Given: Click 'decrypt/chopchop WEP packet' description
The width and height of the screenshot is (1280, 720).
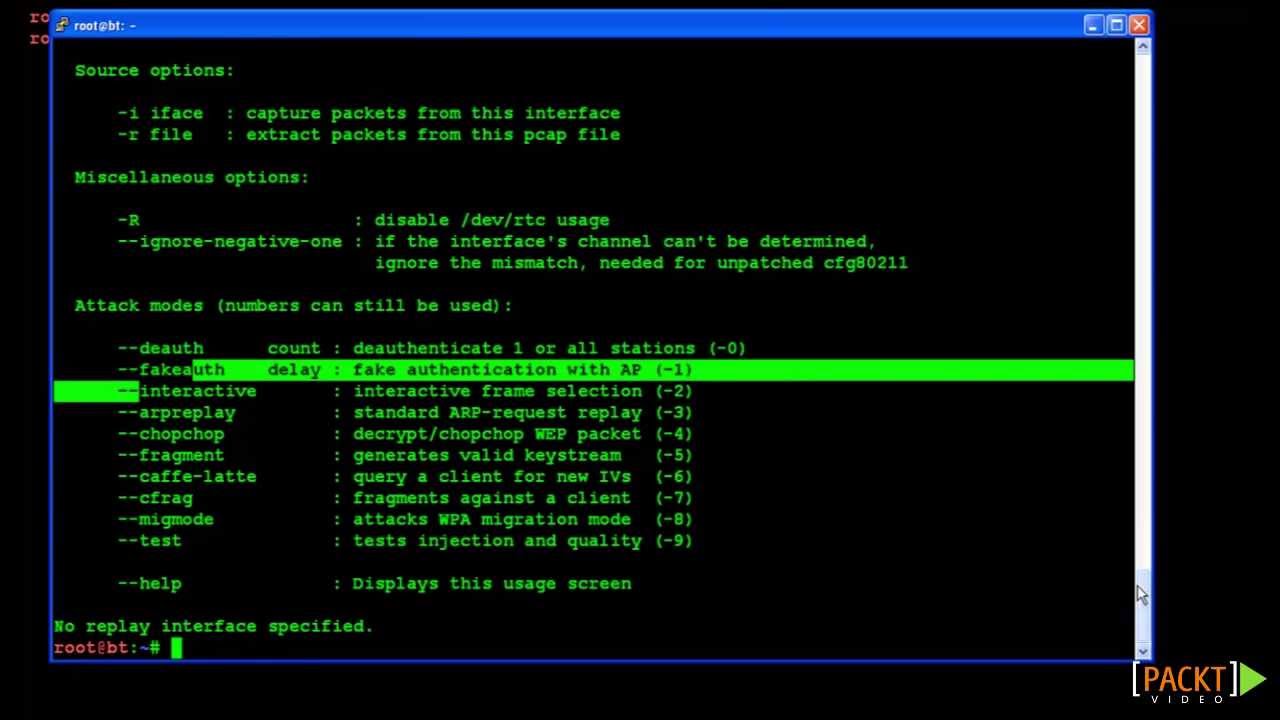Looking at the screenshot, I should [x=497, y=435].
